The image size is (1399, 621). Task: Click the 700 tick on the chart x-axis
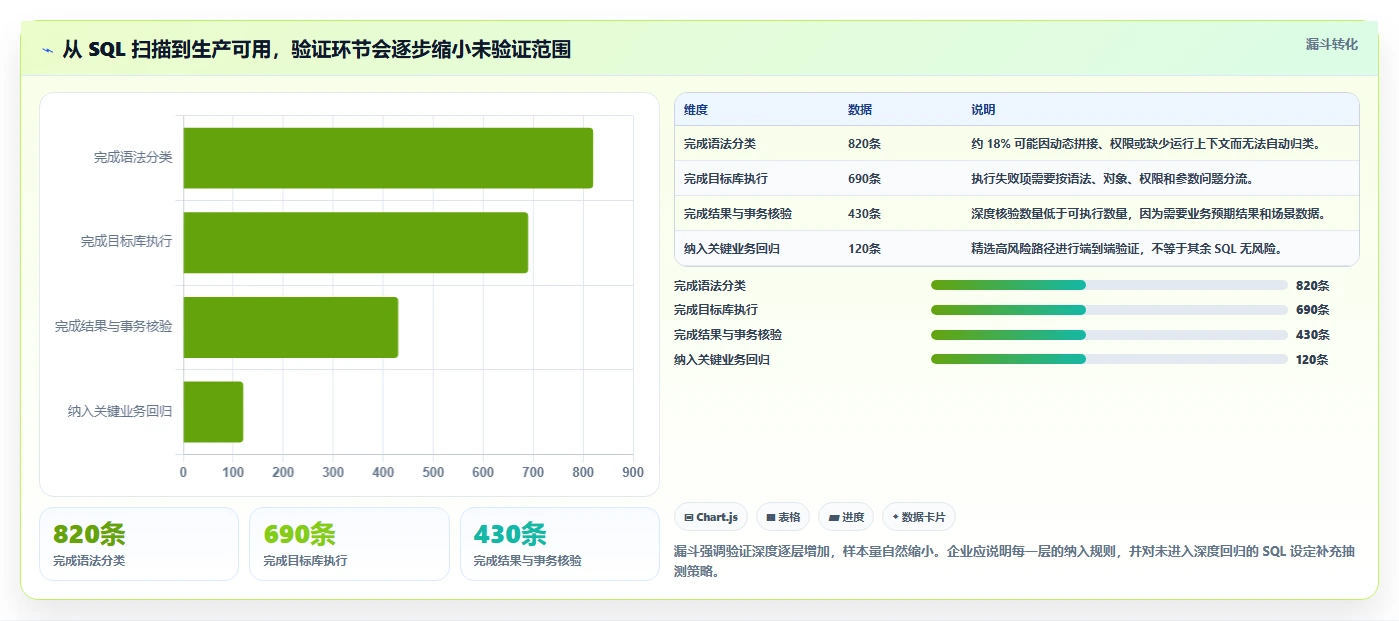coord(533,472)
